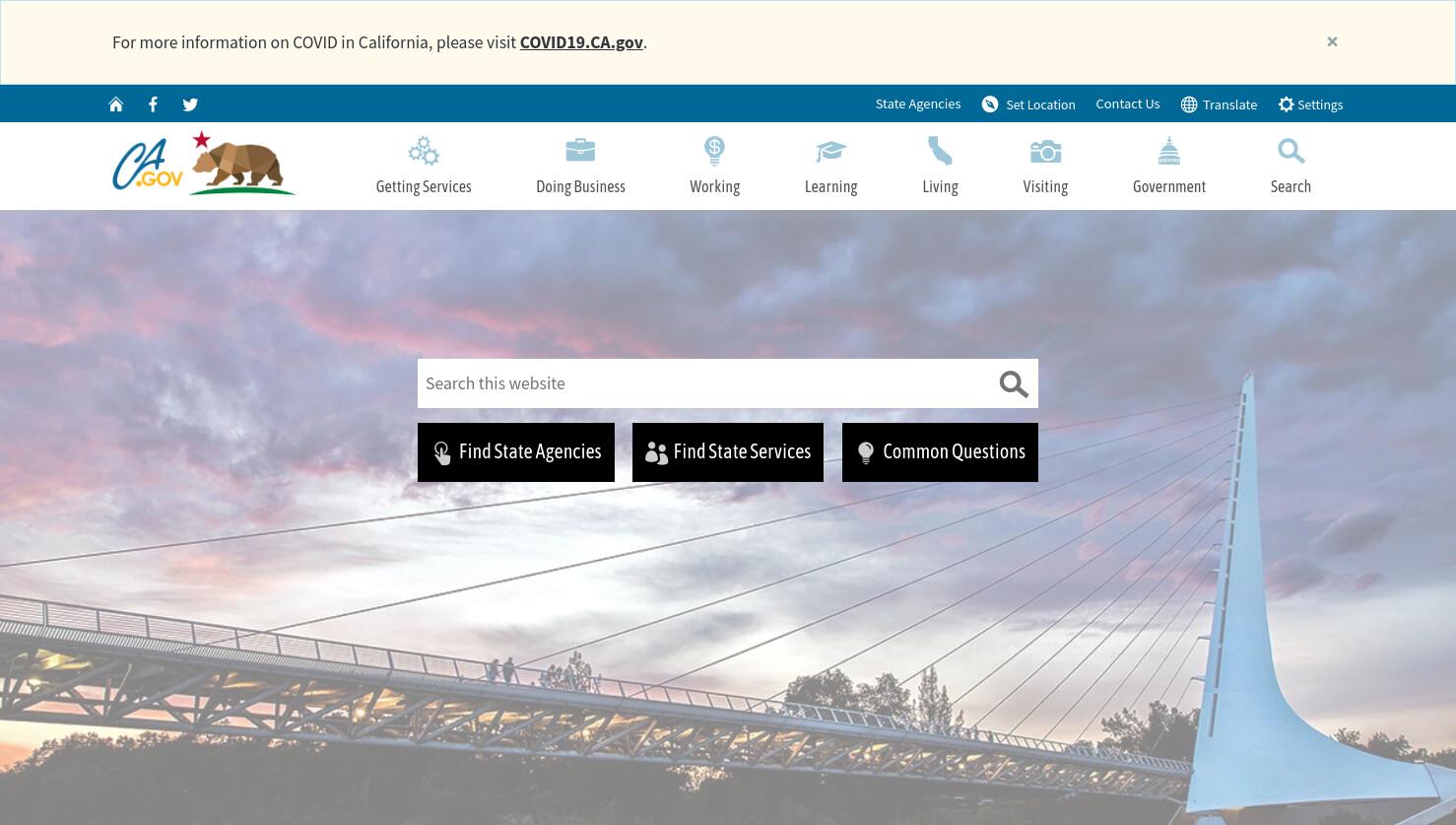
Task: Open the Learning menu label
Action: (830, 186)
